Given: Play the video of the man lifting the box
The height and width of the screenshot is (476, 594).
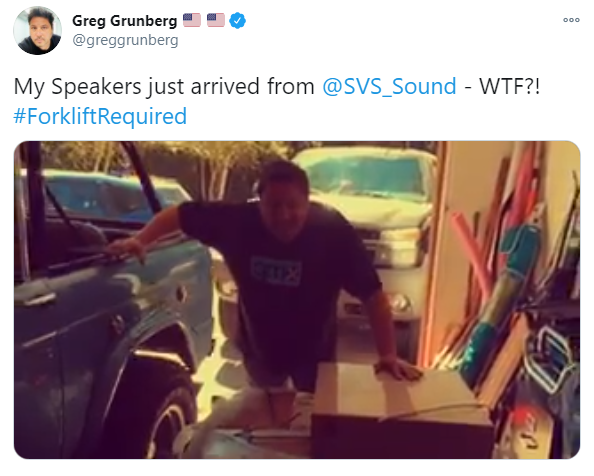Looking at the screenshot, I should (297, 300).
